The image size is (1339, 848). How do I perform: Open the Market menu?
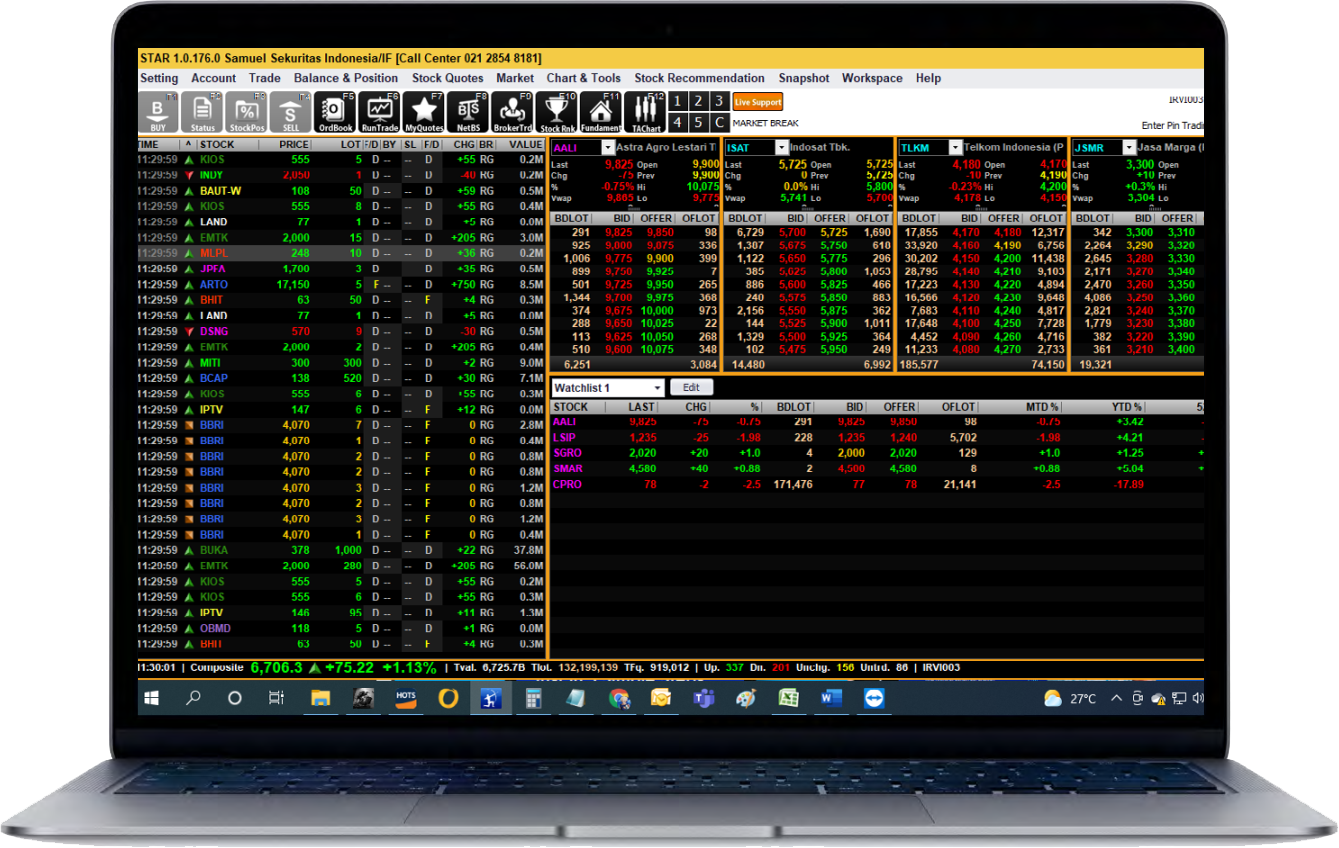coord(515,78)
